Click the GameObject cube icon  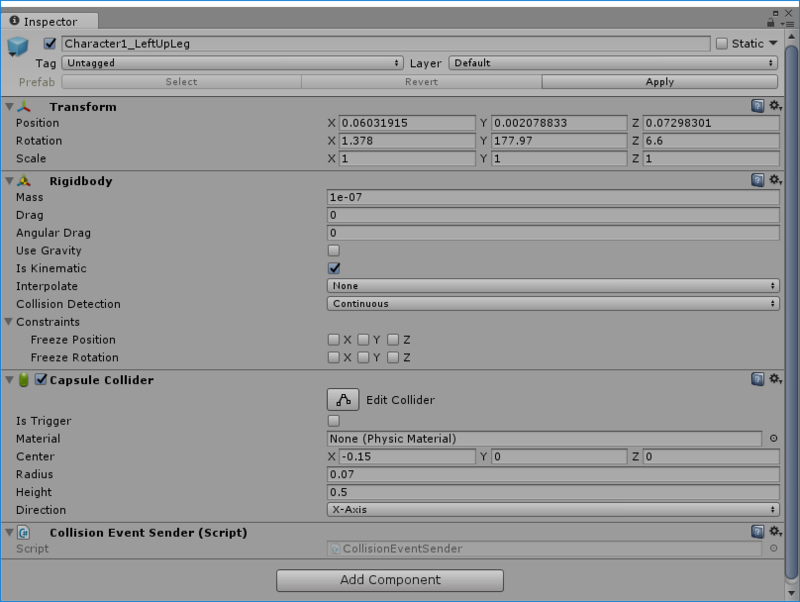(17, 46)
